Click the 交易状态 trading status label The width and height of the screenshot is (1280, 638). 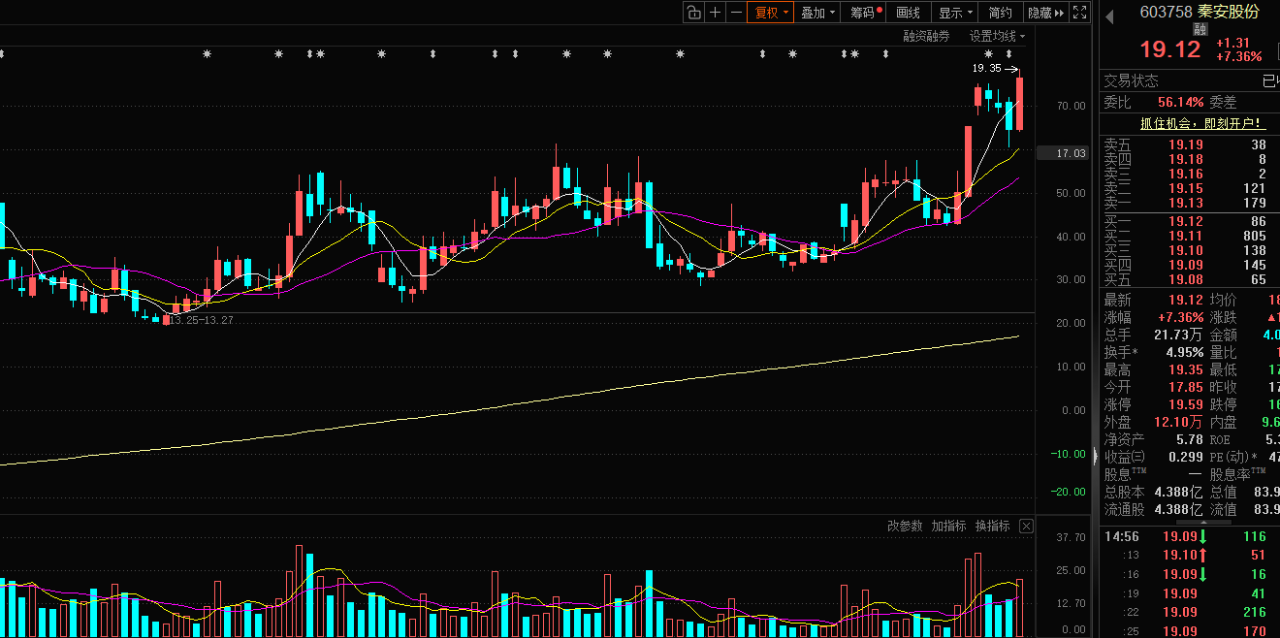(x=1131, y=81)
